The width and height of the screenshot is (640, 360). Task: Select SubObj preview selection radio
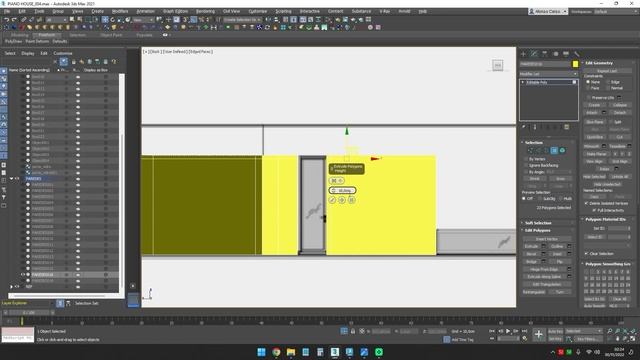[x=540, y=198]
